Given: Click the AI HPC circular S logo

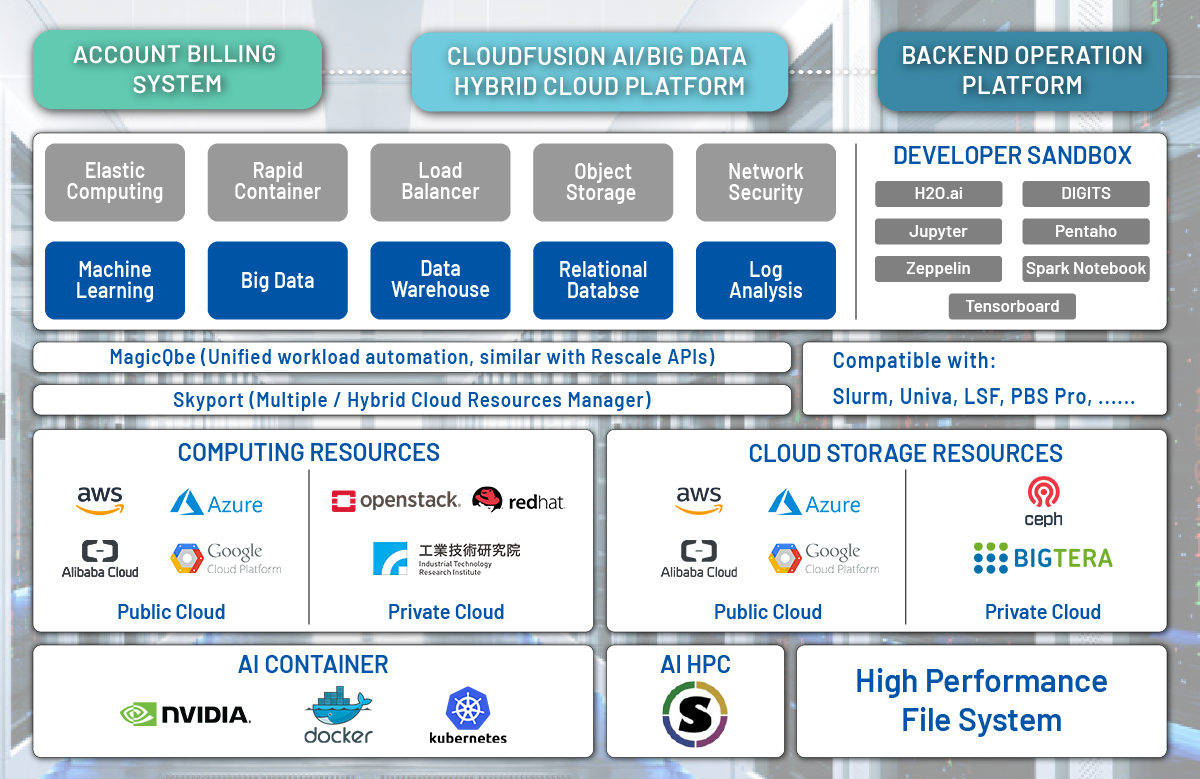Looking at the screenshot, I should coord(695,715).
